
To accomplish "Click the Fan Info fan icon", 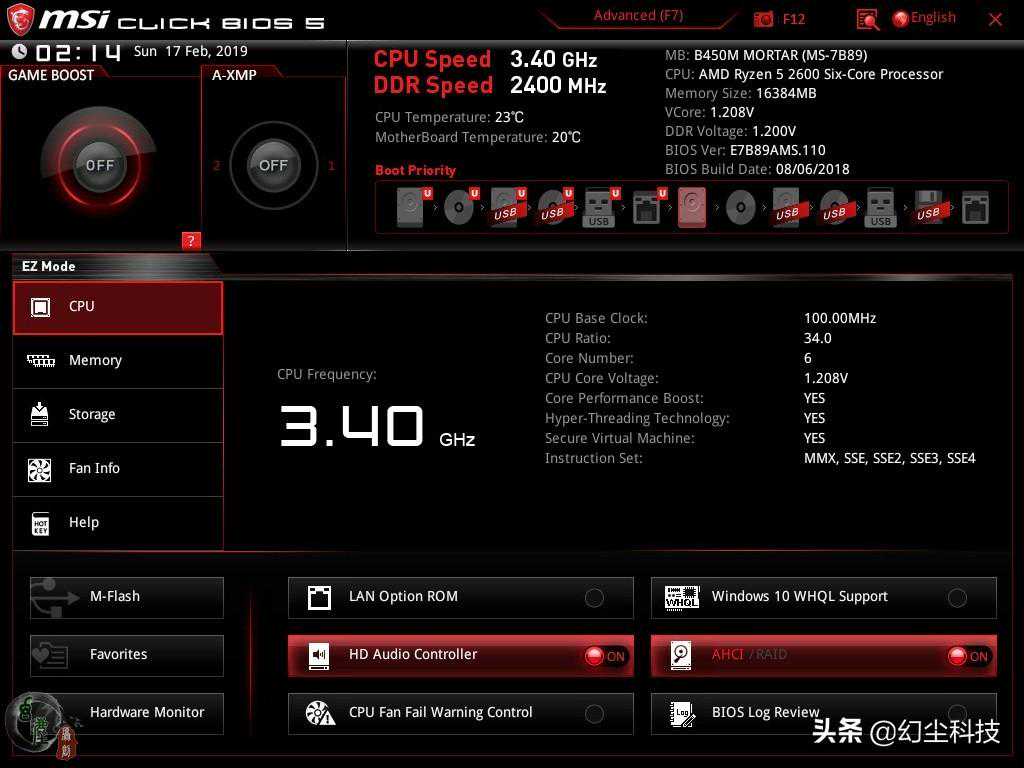I will [x=40, y=469].
